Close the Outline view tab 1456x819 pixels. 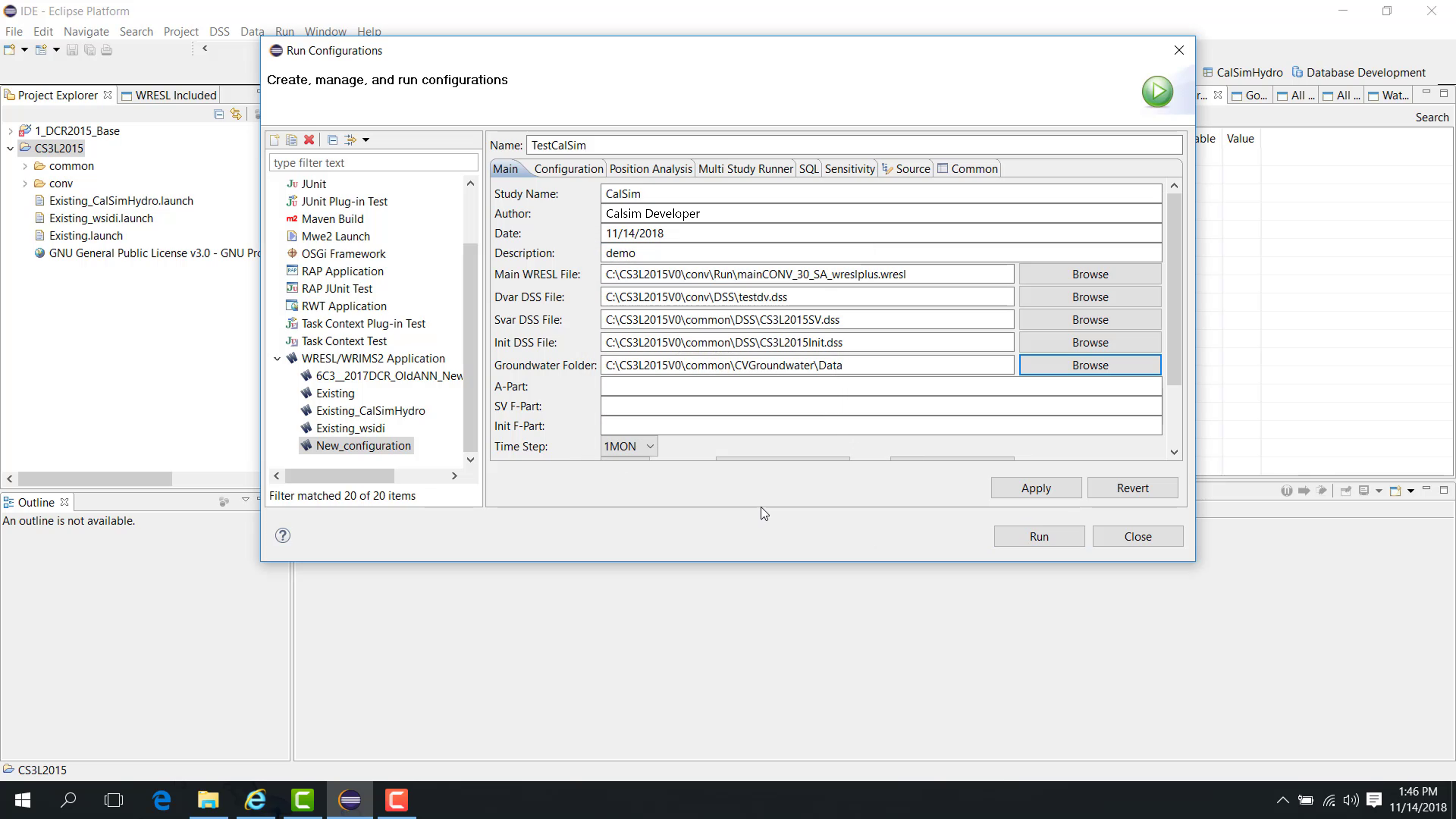(65, 502)
